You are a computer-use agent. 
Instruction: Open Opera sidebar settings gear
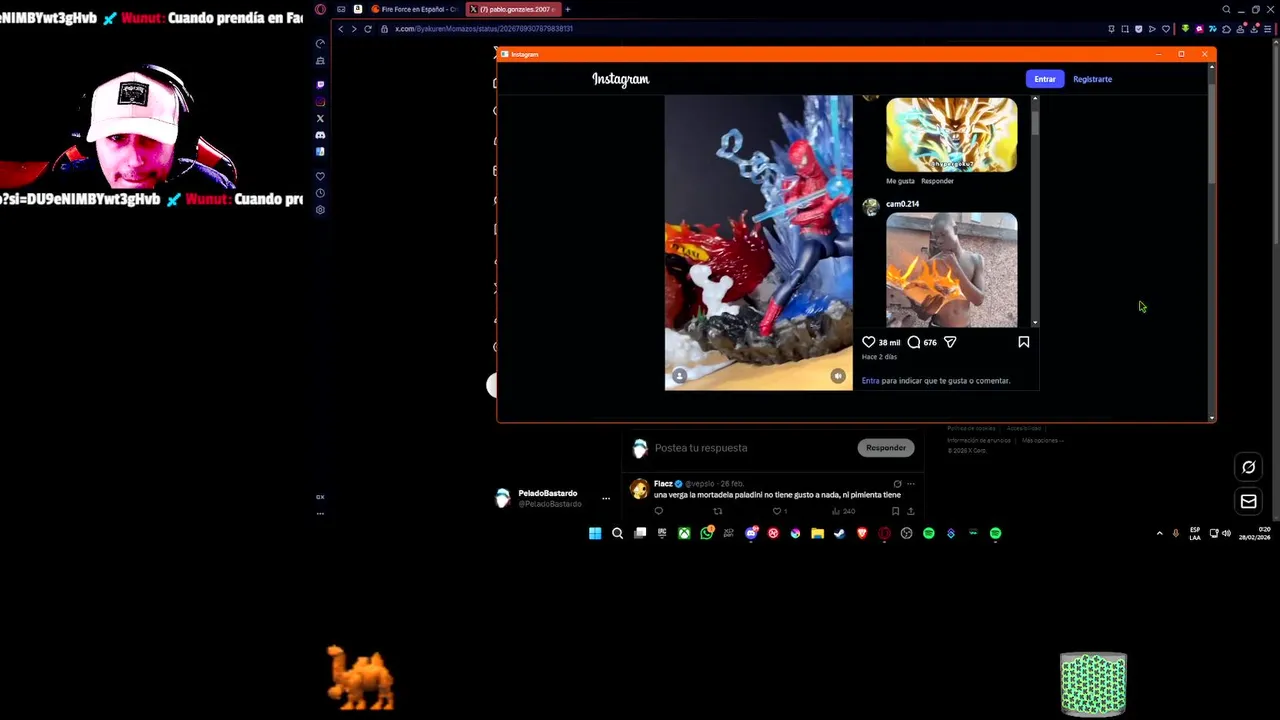(320, 210)
